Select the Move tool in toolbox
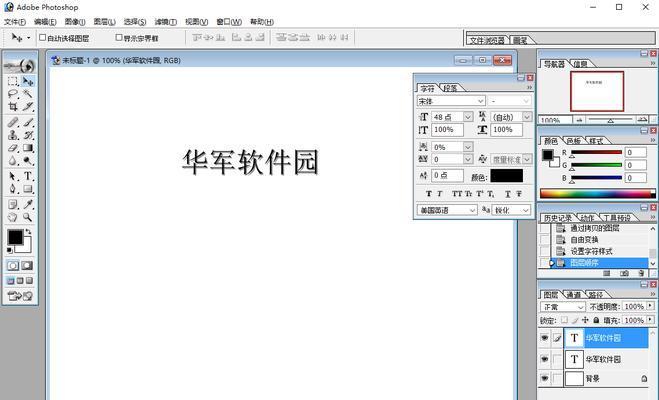 (28, 81)
